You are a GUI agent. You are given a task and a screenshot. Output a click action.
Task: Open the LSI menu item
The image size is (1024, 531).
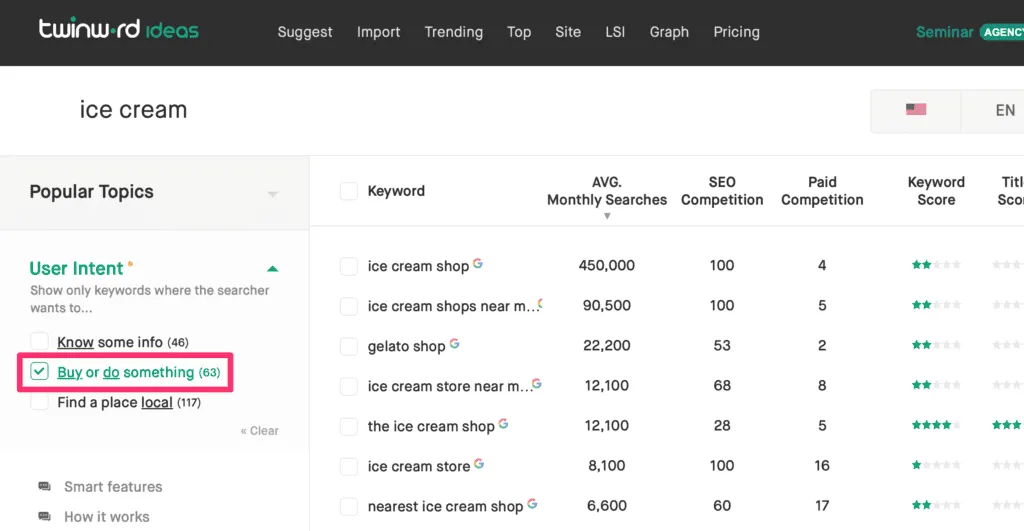[615, 32]
